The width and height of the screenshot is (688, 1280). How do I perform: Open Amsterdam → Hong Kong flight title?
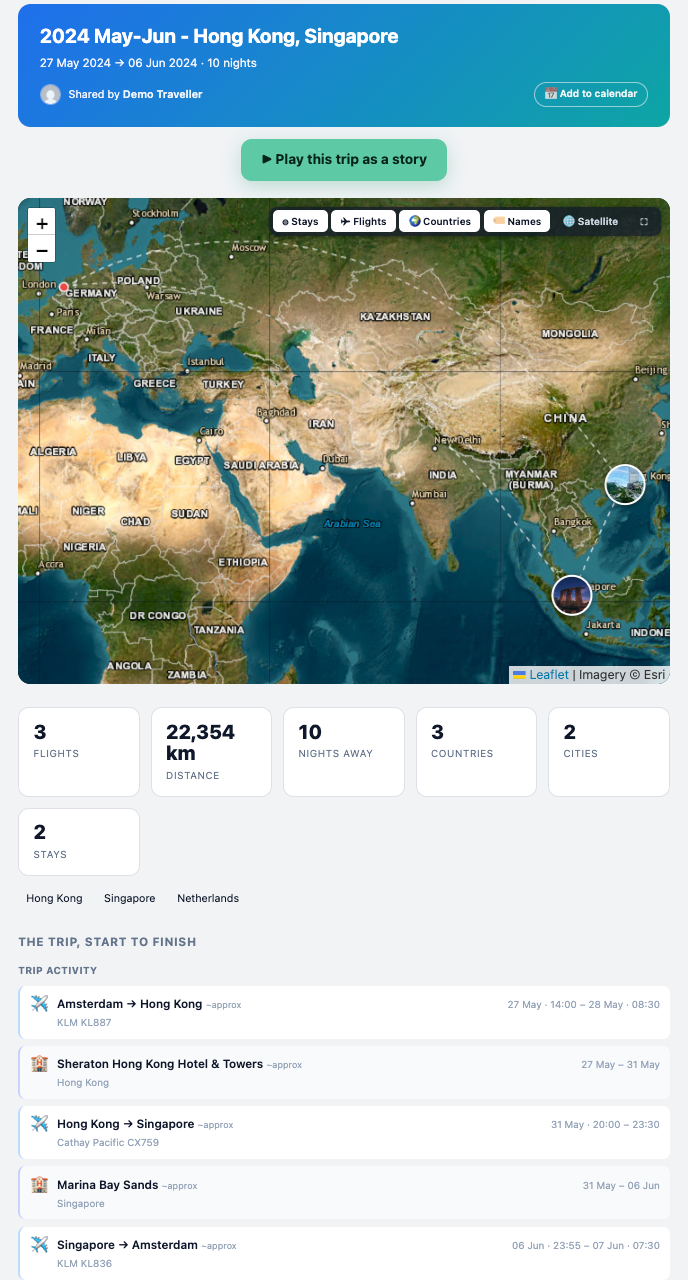[x=129, y=1004]
